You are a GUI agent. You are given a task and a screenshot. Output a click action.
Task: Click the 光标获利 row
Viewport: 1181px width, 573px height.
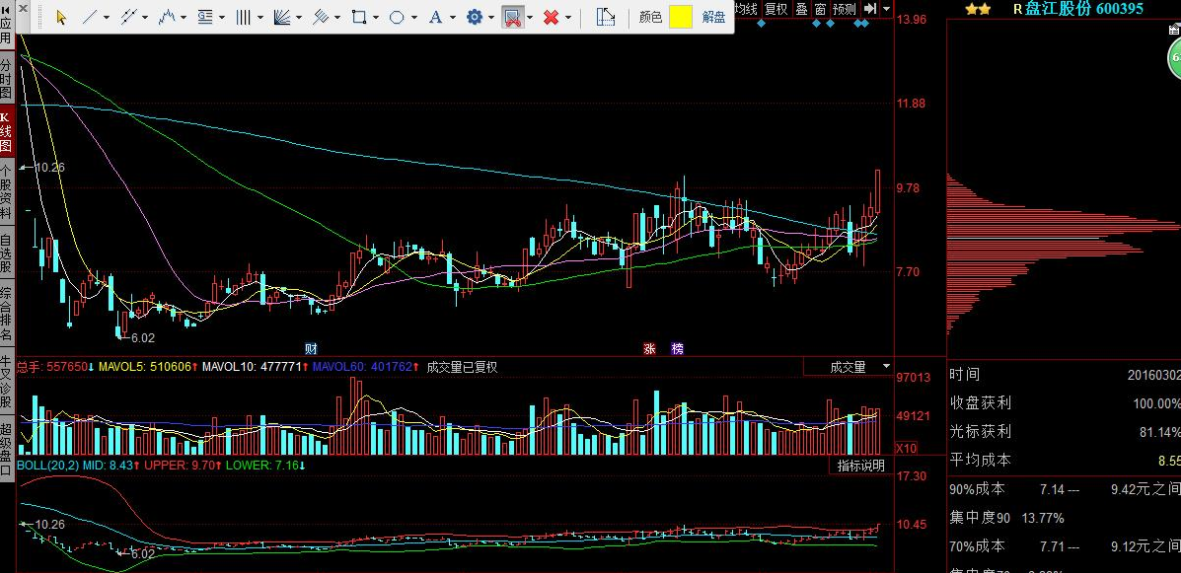(x=1065, y=431)
